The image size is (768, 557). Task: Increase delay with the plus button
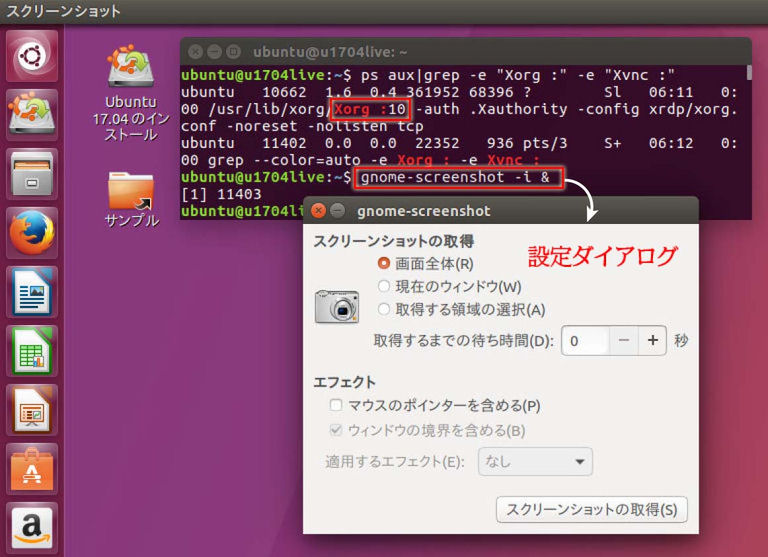pyautogui.click(x=652, y=340)
